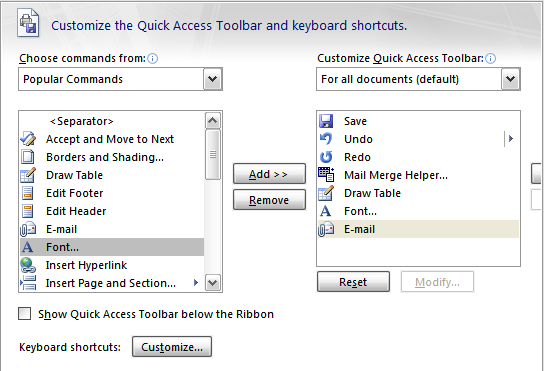This screenshot has width=544, height=371.
Task: Click the Undo arrow icon in toolbar list
Action: coord(326,139)
